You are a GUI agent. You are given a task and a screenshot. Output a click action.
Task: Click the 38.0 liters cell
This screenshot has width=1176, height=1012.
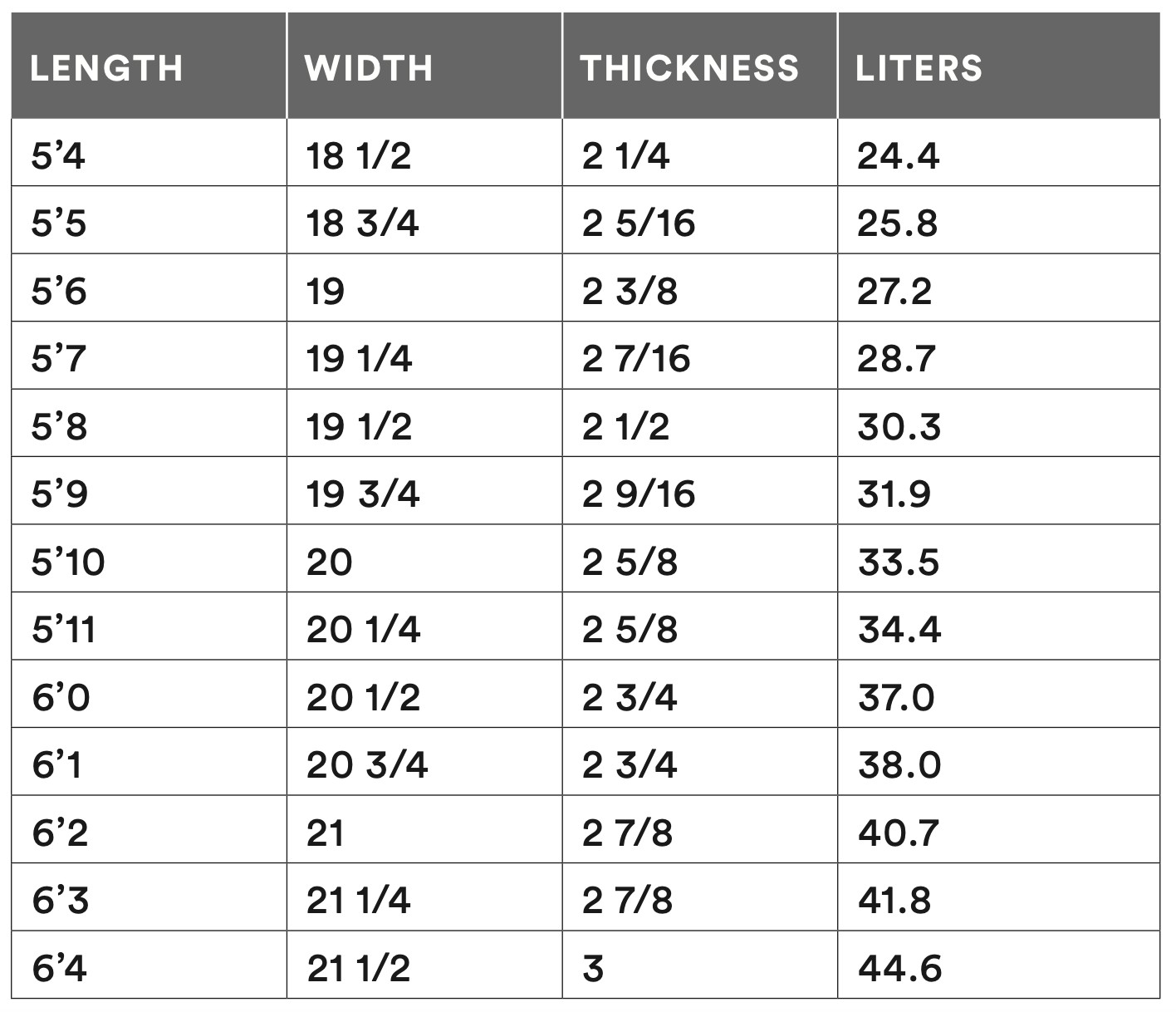pyautogui.click(x=899, y=764)
